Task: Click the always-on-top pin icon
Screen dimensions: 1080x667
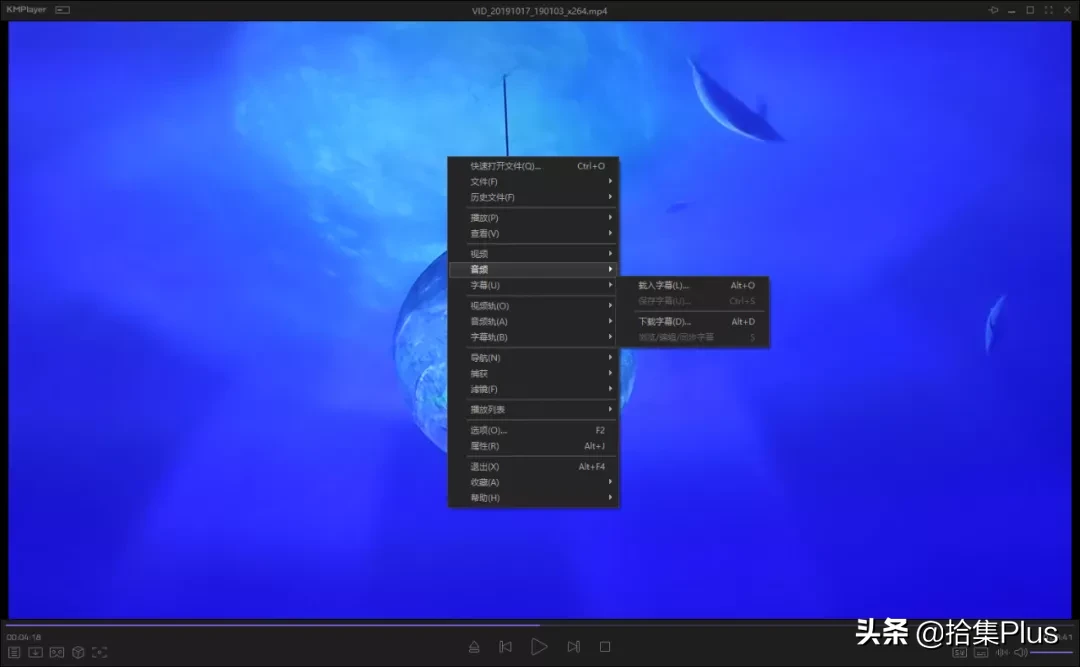Action: click(x=993, y=10)
